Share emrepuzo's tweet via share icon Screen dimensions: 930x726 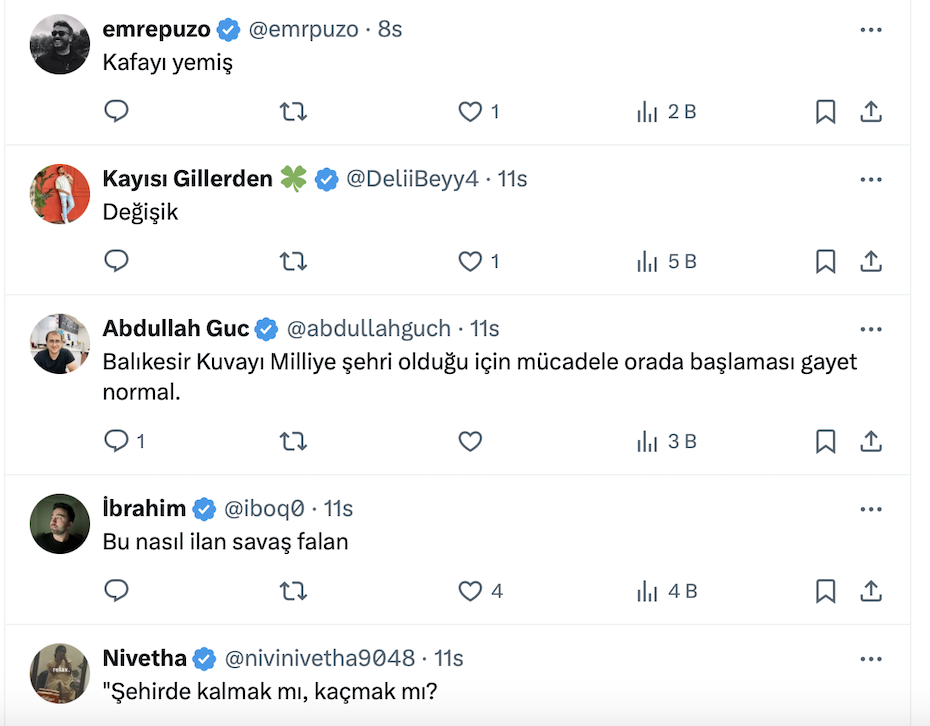(x=871, y=112)
